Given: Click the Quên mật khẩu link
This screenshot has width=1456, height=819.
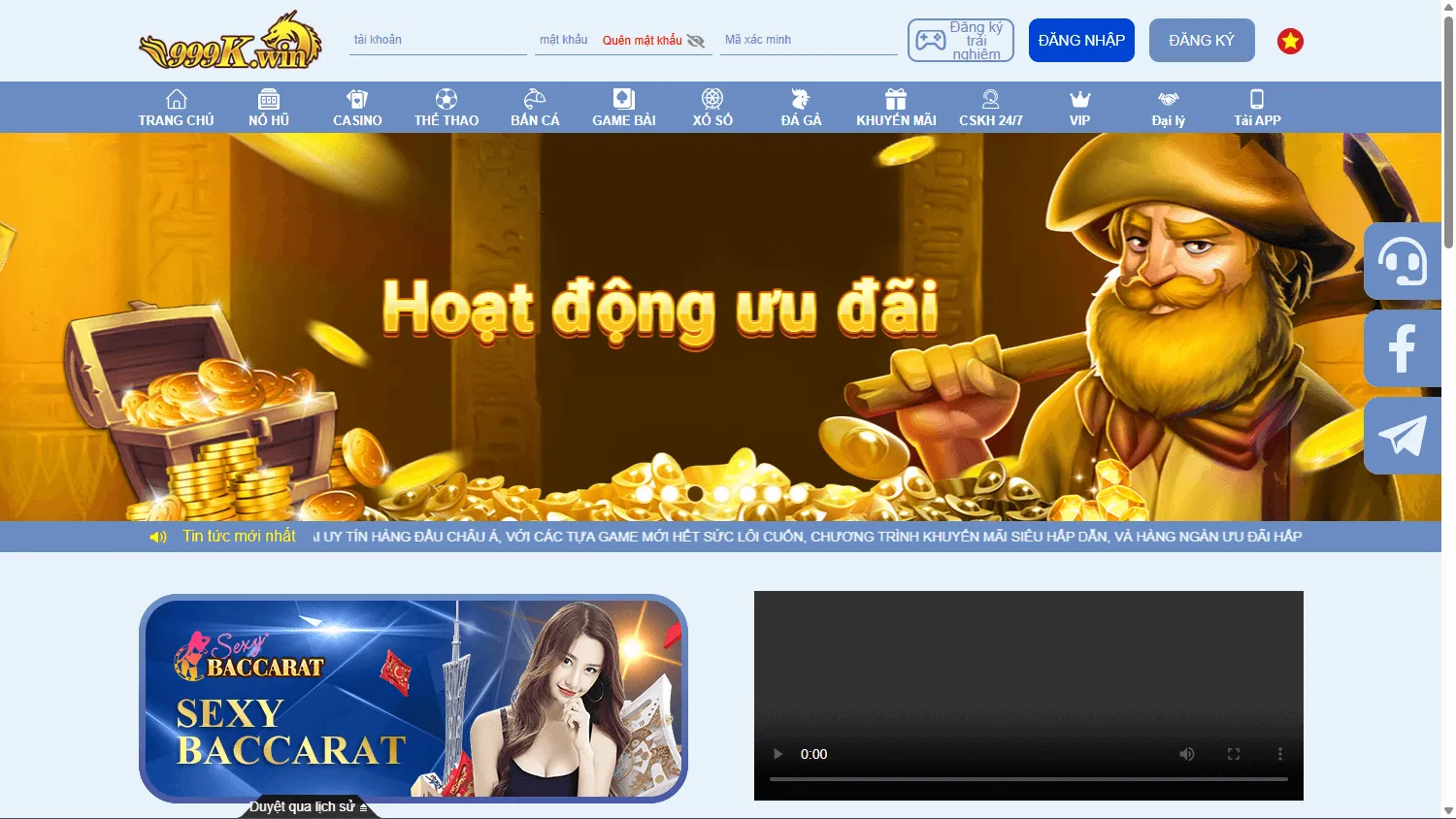Looking at the screenshot, I should point(645,39).
